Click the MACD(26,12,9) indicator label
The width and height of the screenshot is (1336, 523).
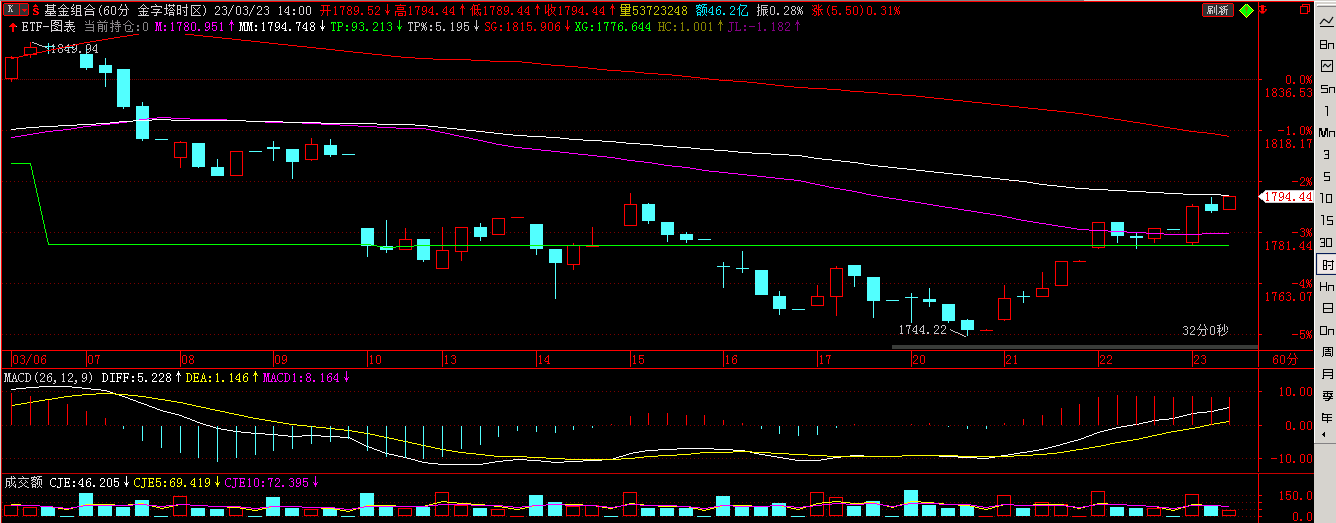(x=47, y=377)
